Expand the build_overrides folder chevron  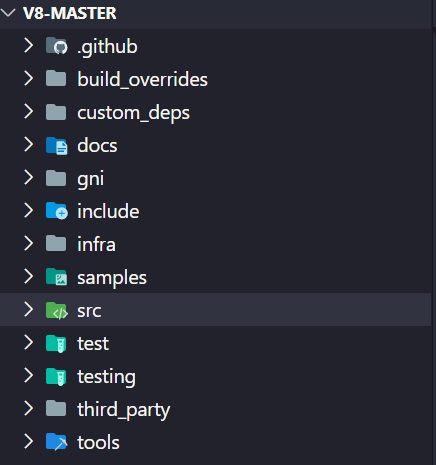tap(29, 79)
